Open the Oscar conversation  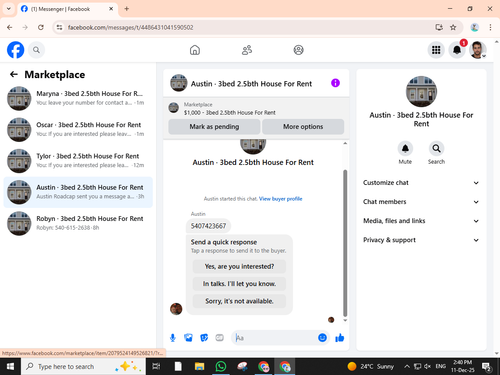78,129
